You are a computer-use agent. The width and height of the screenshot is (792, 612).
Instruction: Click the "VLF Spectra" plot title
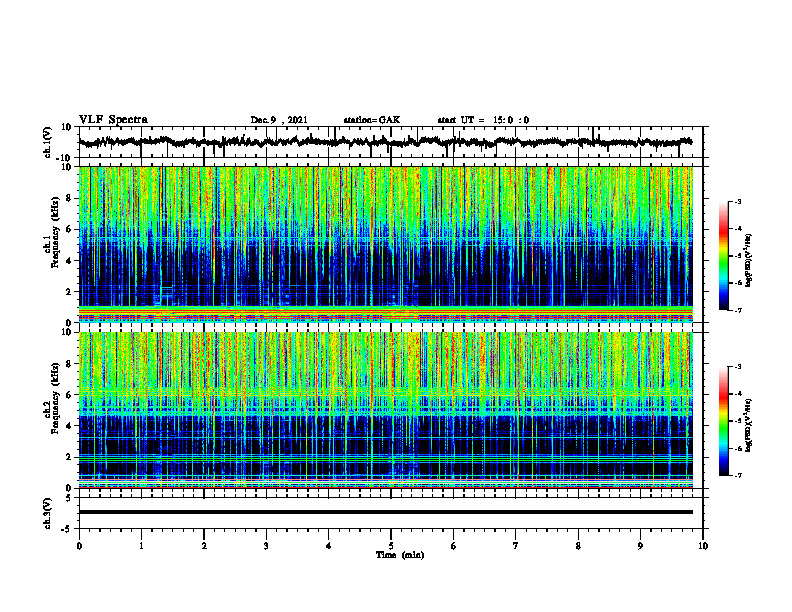(113, 120)
